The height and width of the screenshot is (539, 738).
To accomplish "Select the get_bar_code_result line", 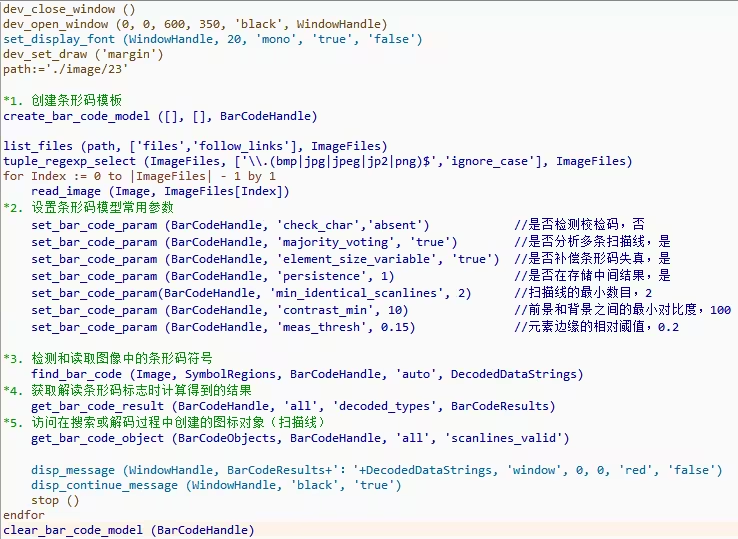I will (x=293, y=406).
